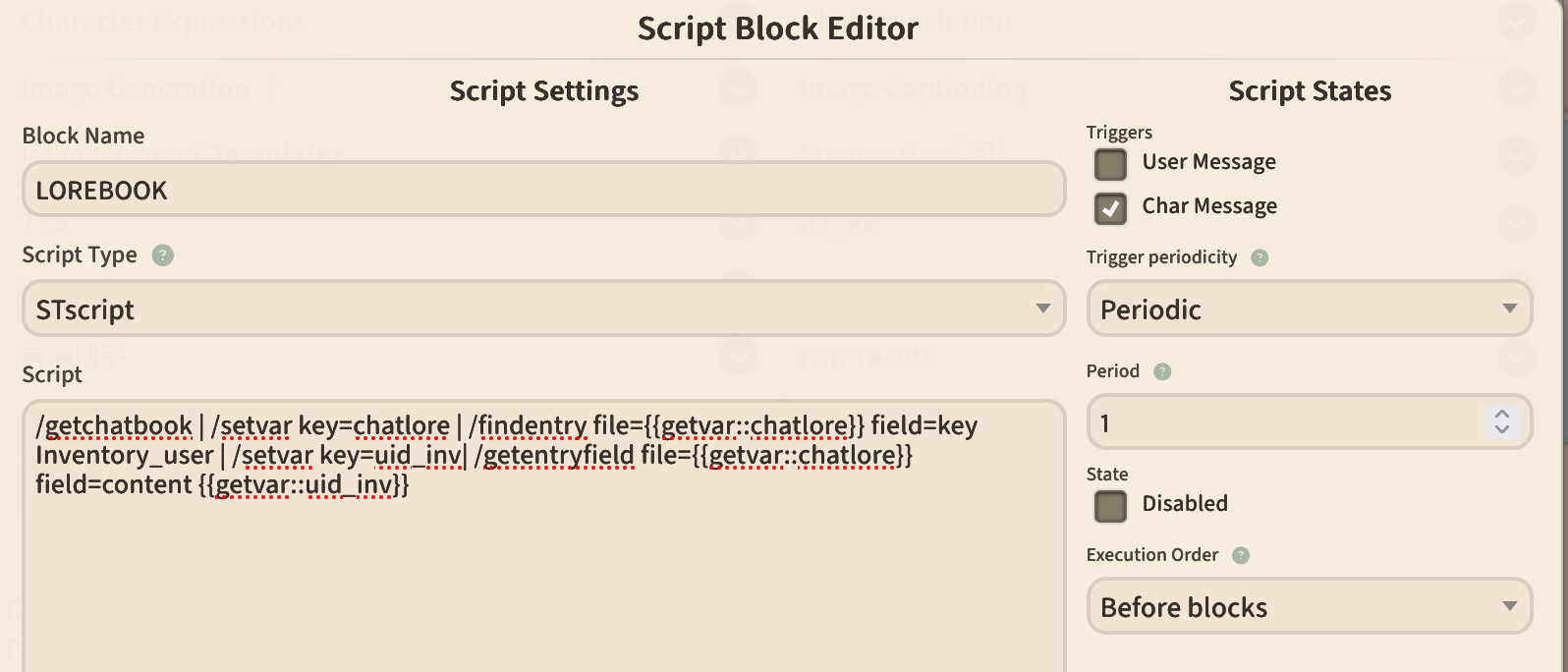
Task: Open the Execution Order dropdown showing Before blocks
Action: click(1309, 606)
